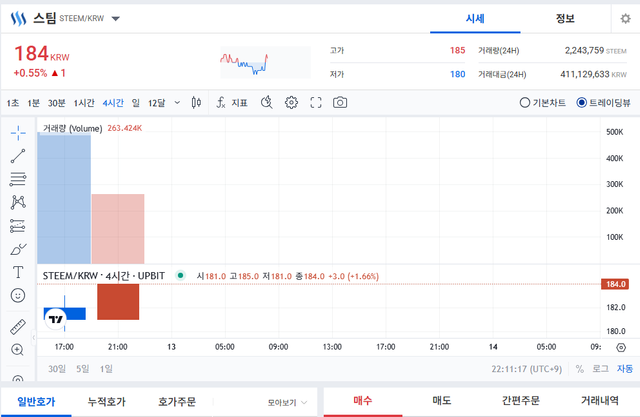Set date range to 1일
This screenshot has width=640, height=417.
pyautogui.click(x=106, y=369)
